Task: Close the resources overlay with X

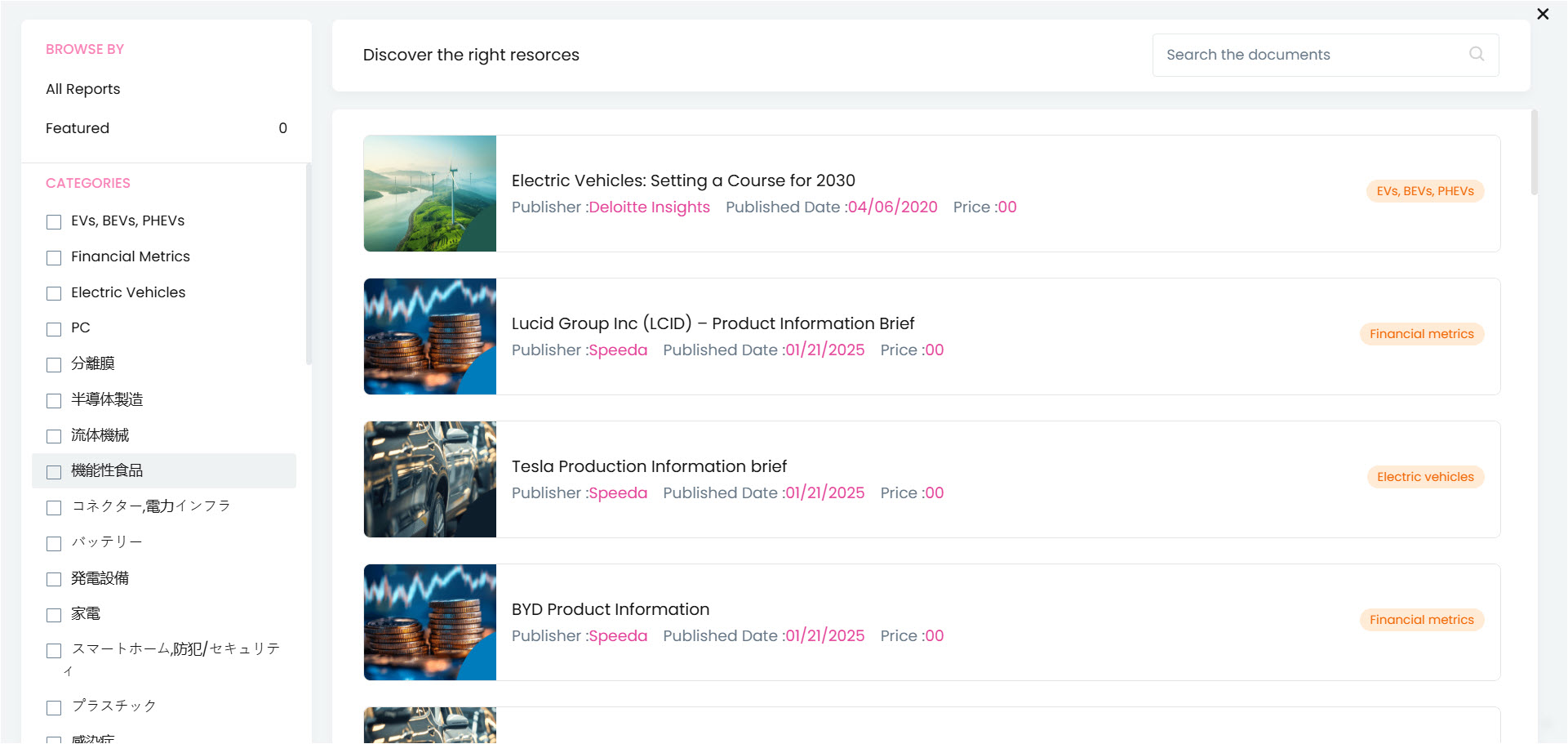Action: (1543, 14)
